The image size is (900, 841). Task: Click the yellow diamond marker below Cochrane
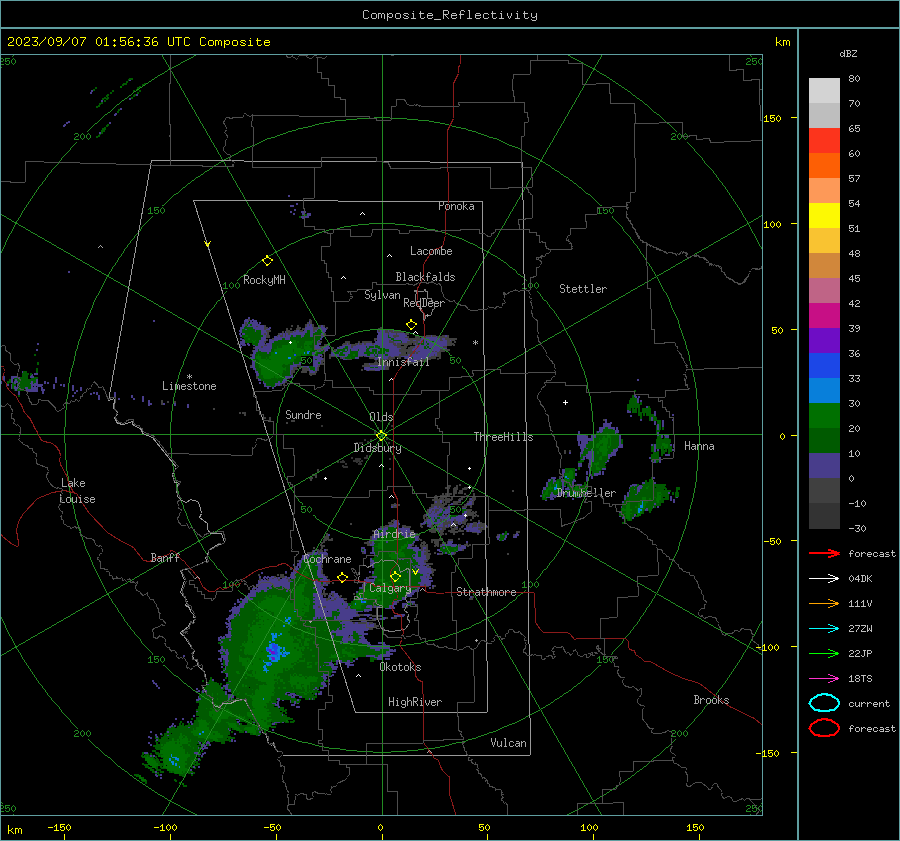pos(342,577)
